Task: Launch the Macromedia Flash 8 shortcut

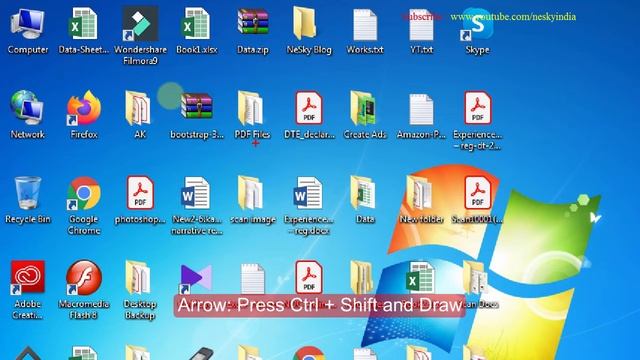Action: pos(84,278)
